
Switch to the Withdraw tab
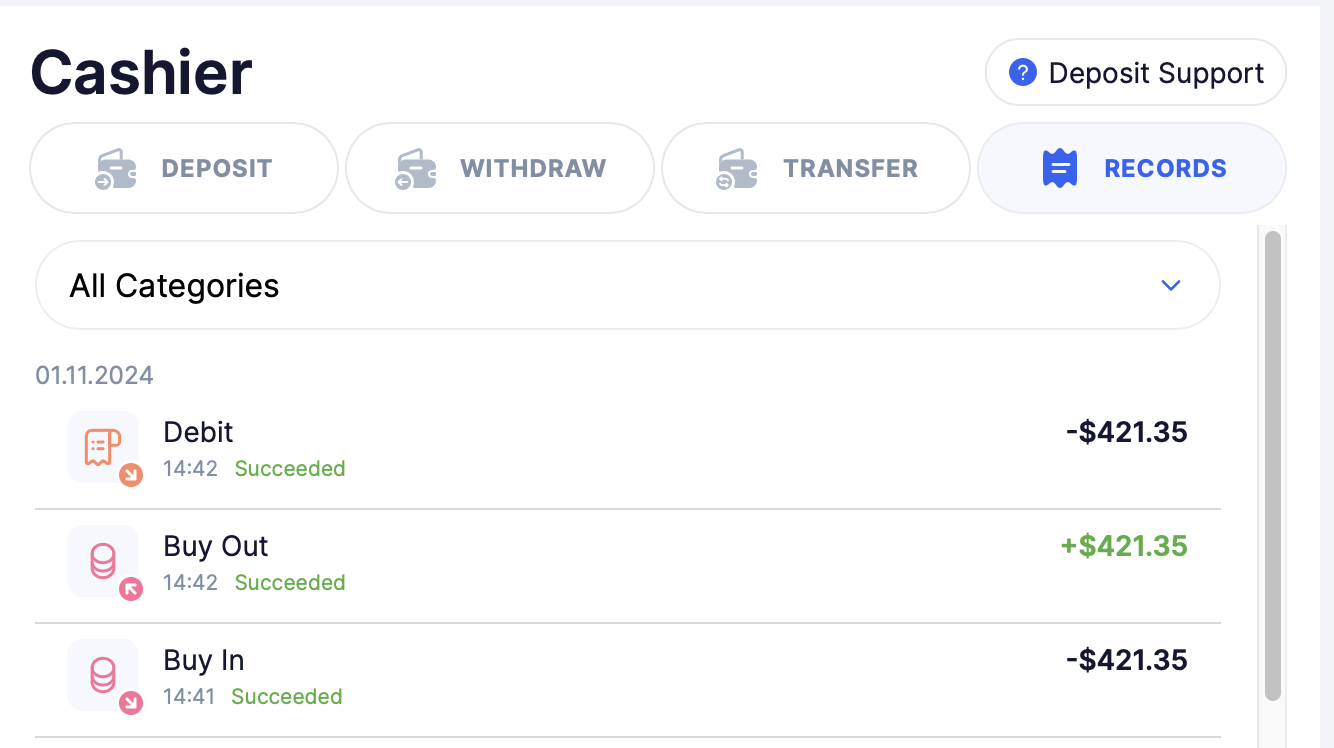tap(500, 168)
